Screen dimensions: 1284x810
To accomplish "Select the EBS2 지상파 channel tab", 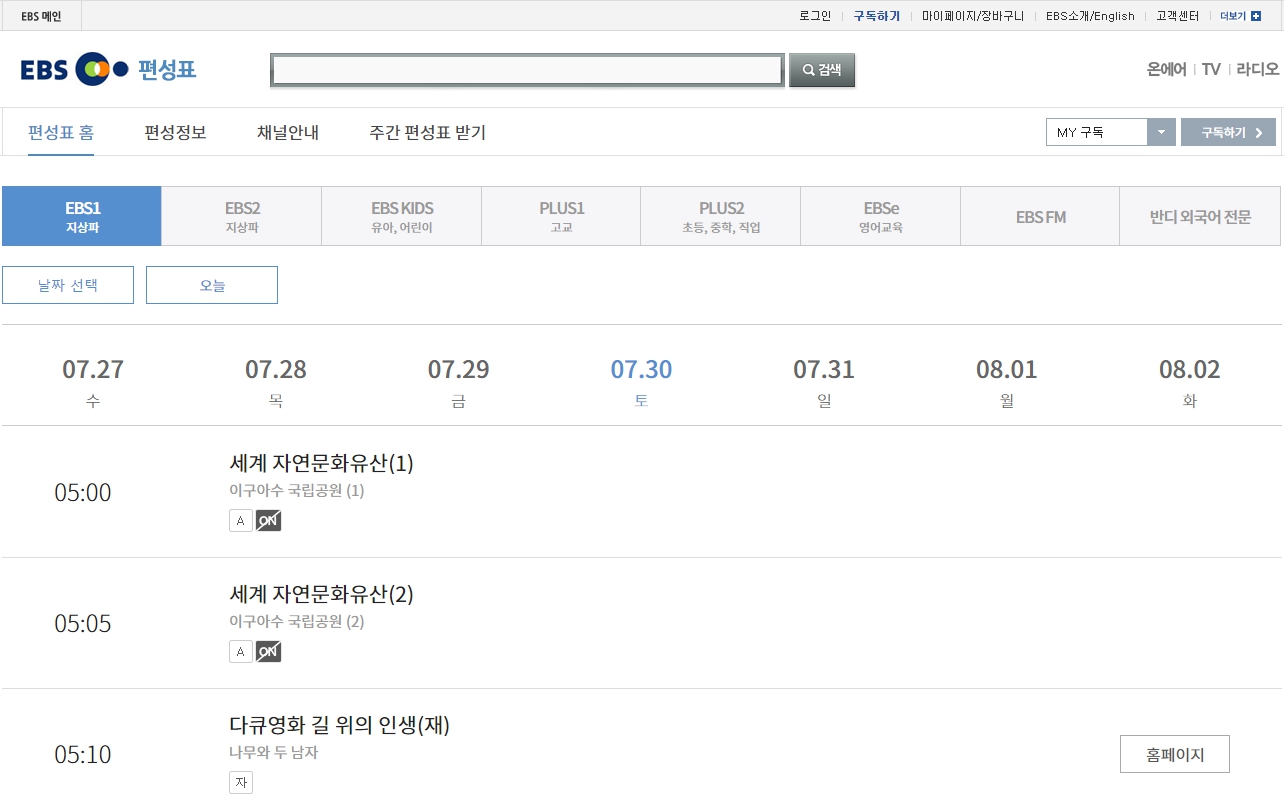I will pos(242,216).
